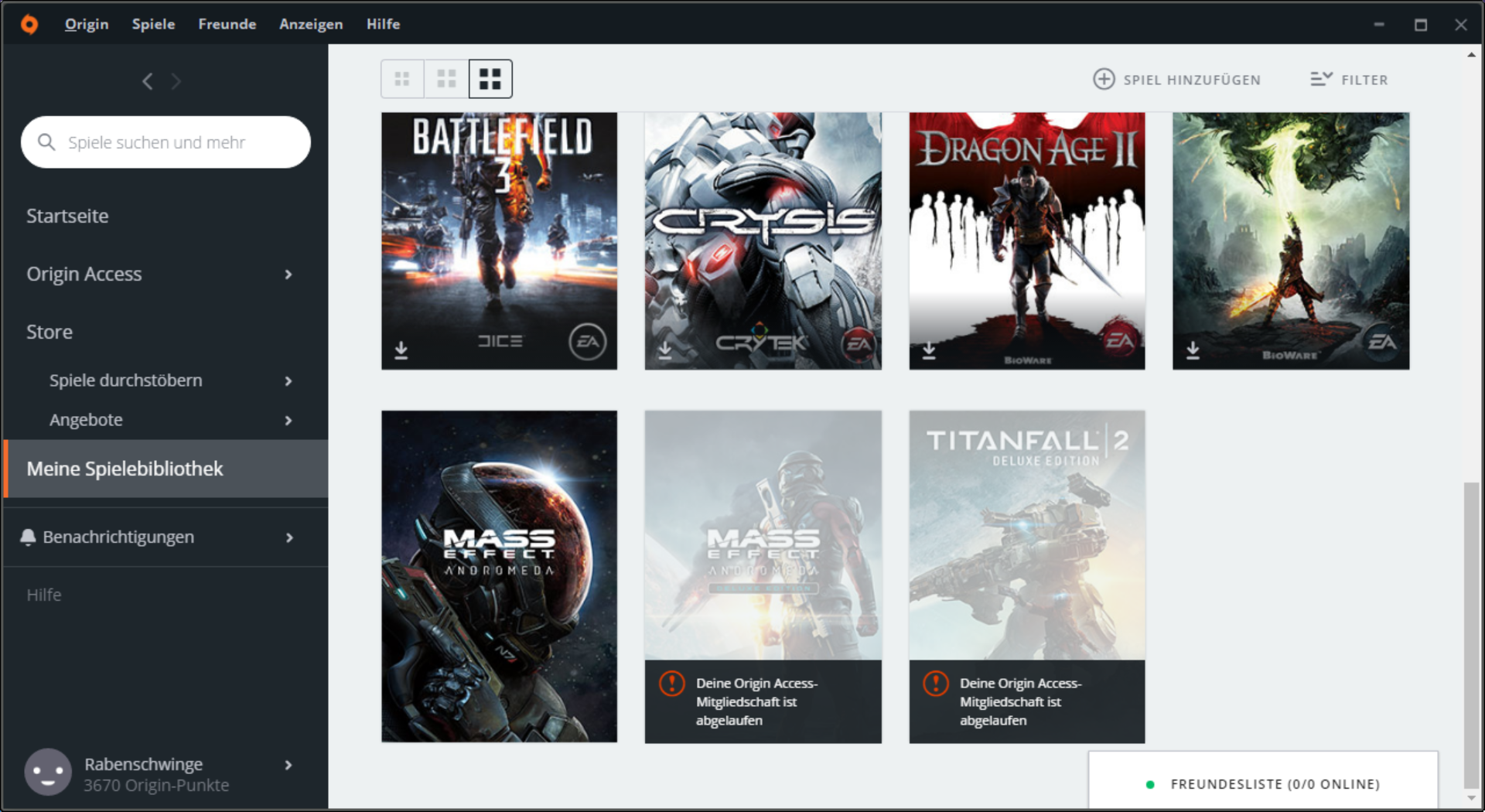
Task: Click Rabenschwinge profile avatar
Action: (x=48, y=772)
